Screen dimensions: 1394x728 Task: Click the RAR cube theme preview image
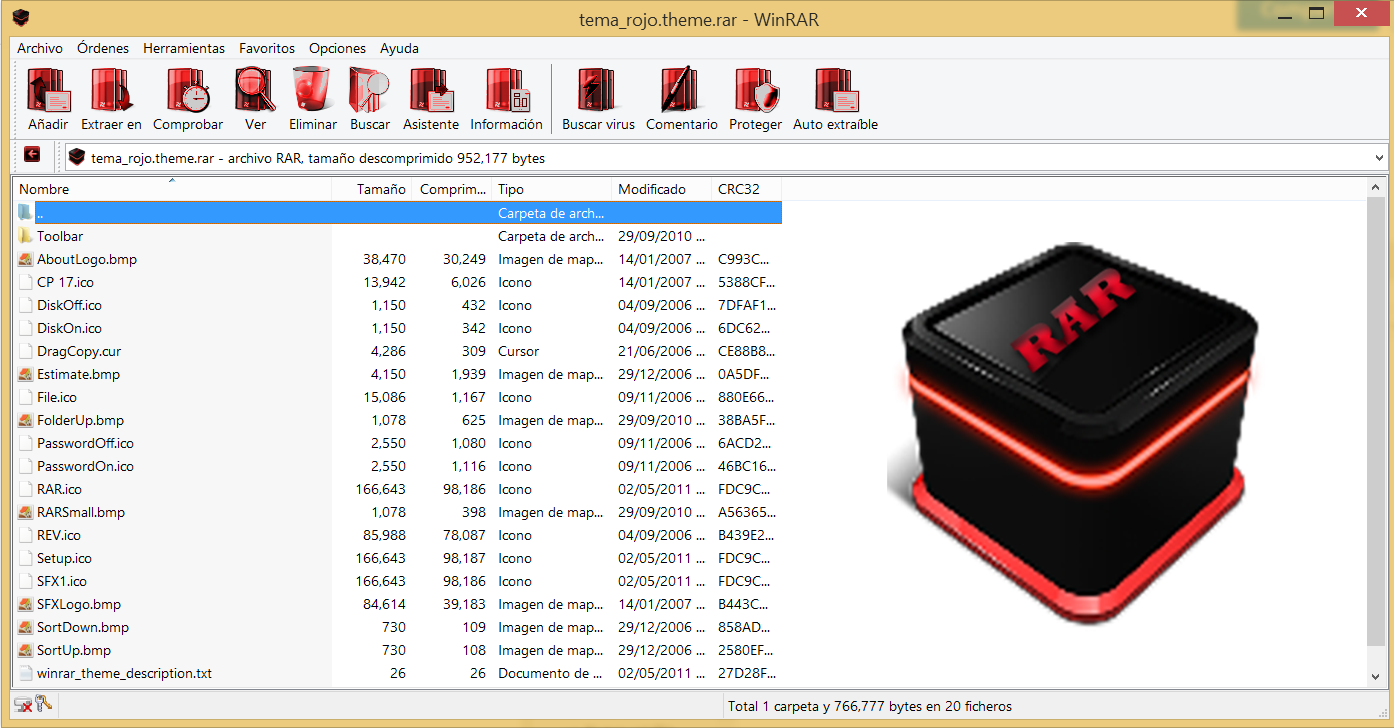tap(1072, 433)
